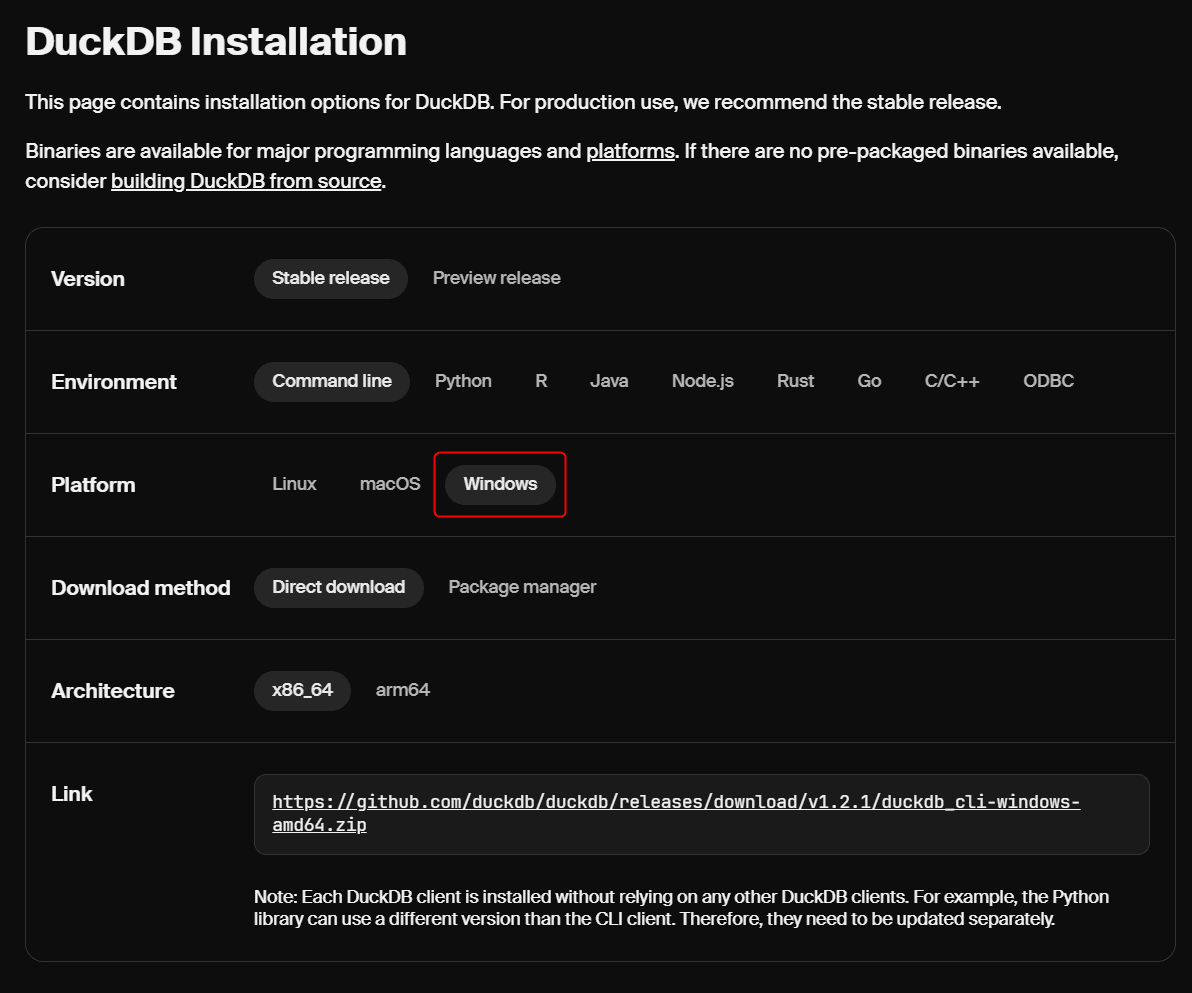Select Windows as the platform
The height and width of the screenshot is (993, 1192).
[500, 484]
